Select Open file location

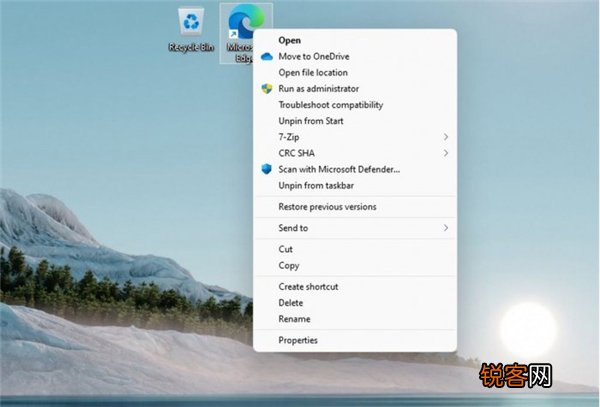(313, 72)
